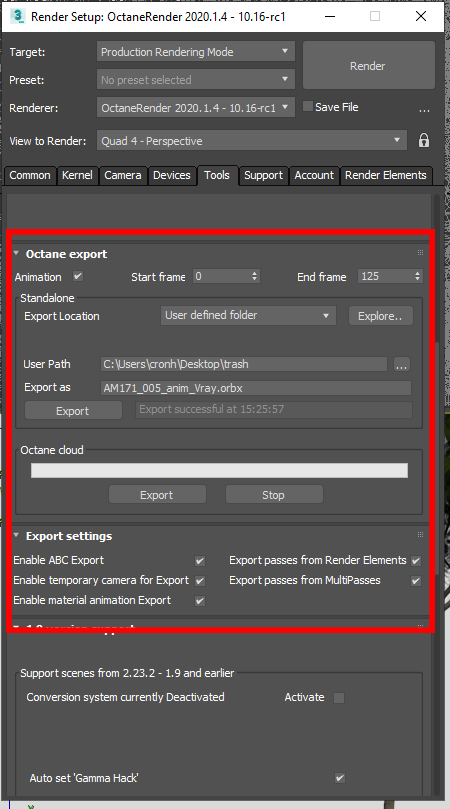450x809 pixels.
Task: Click the User Path text field
Action: (x=244, y=364)
